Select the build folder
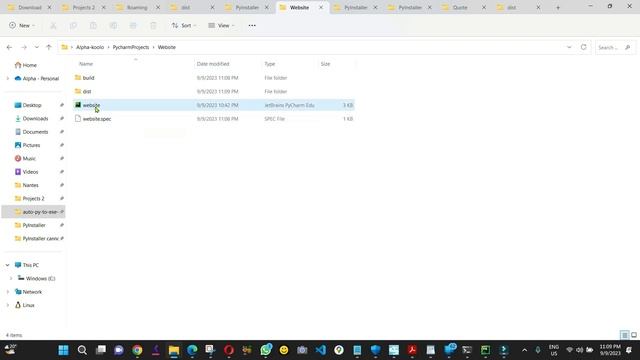The image size is (640, 360). point(214,78)
